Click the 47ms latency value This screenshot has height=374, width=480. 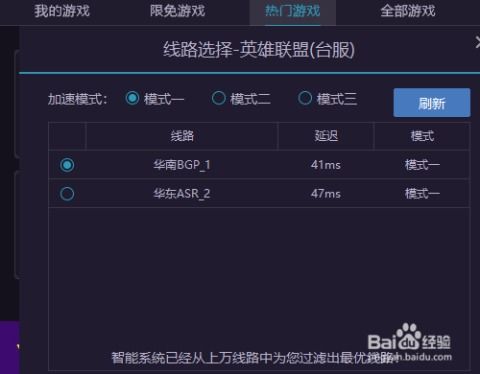pos(326,194)
